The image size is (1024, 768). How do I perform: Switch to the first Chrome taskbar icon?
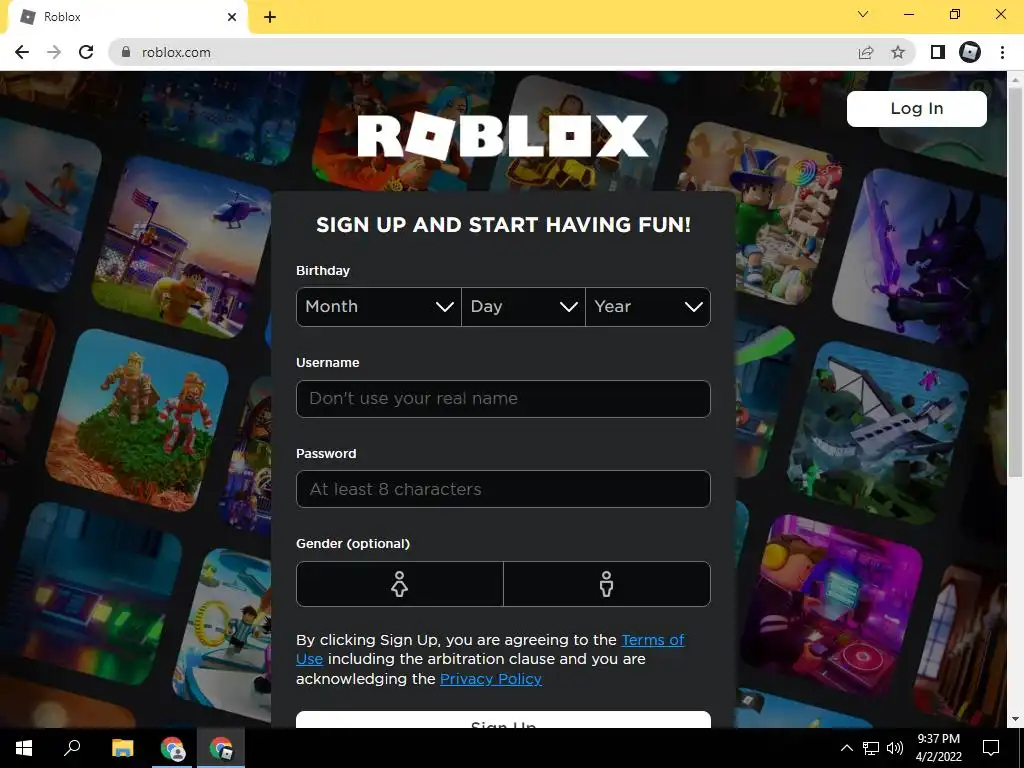point(172,748)
